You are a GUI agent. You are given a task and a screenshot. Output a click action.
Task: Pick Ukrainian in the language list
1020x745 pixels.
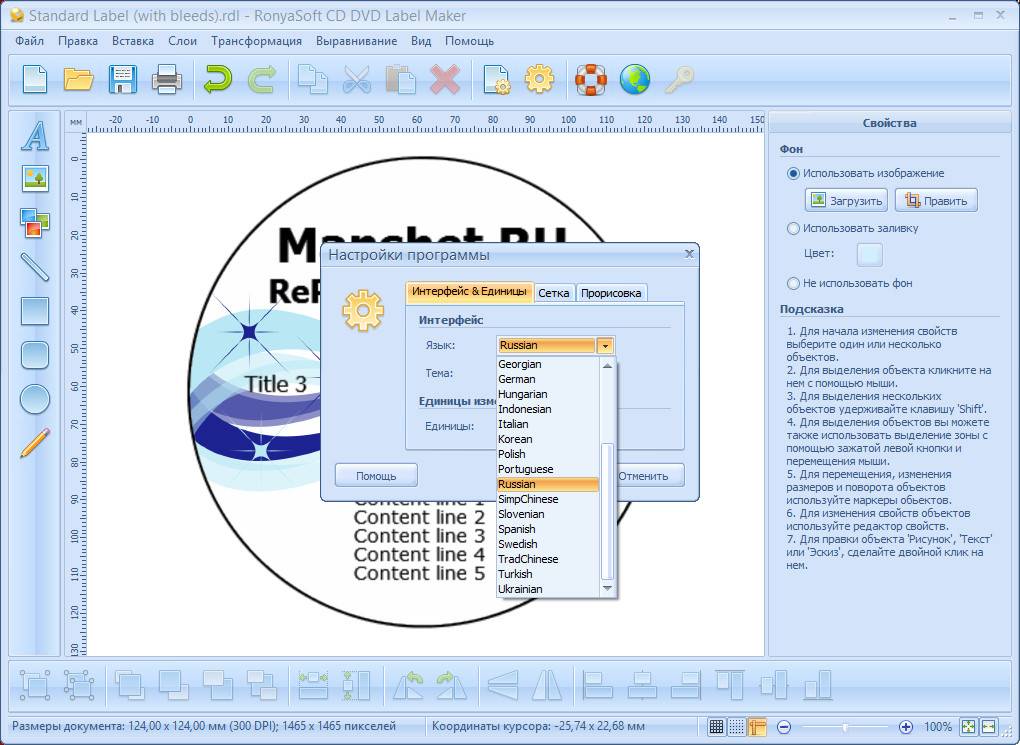pyautogui.click(x=547, y=589)
